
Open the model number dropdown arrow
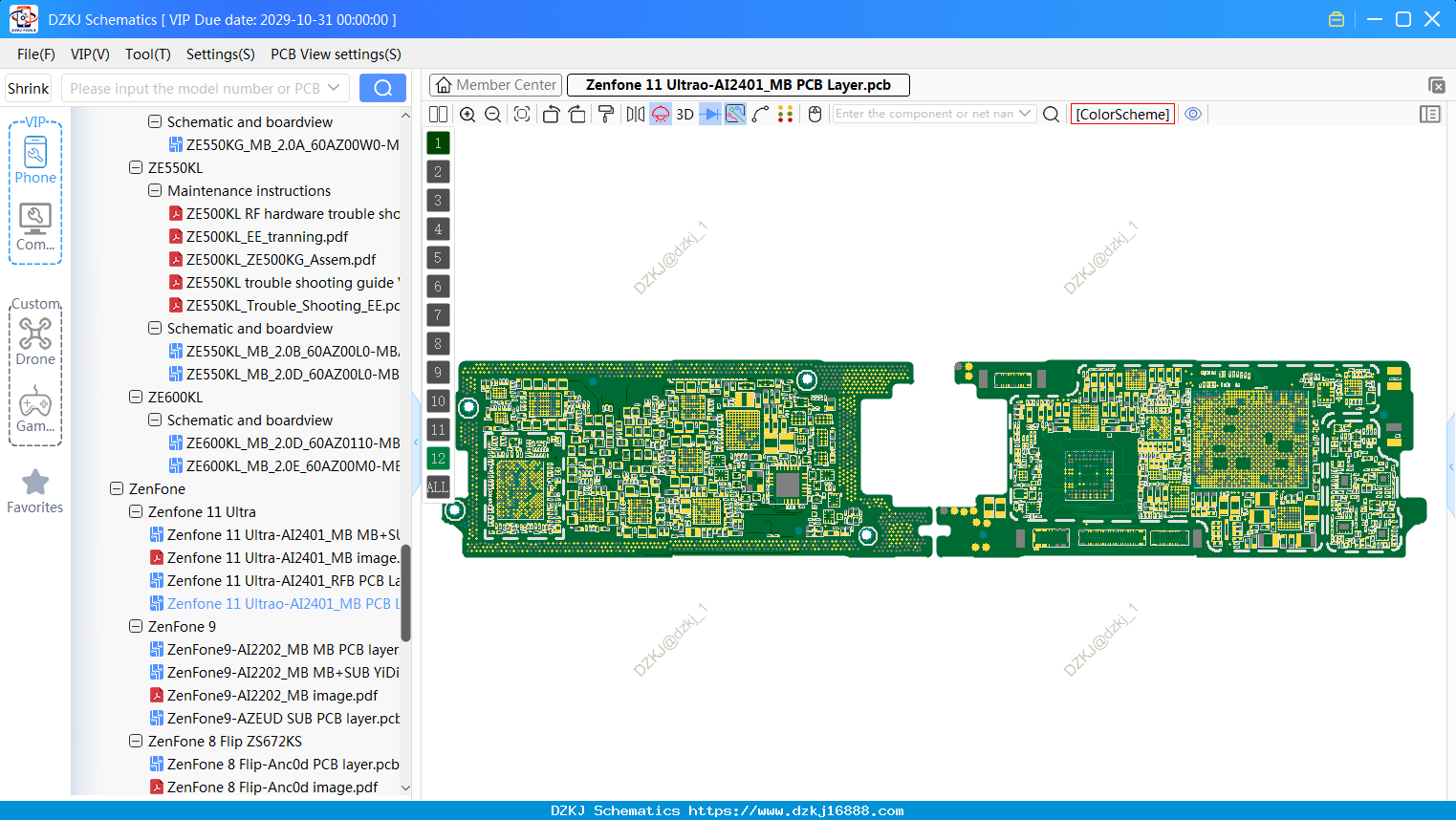point(334,88)
